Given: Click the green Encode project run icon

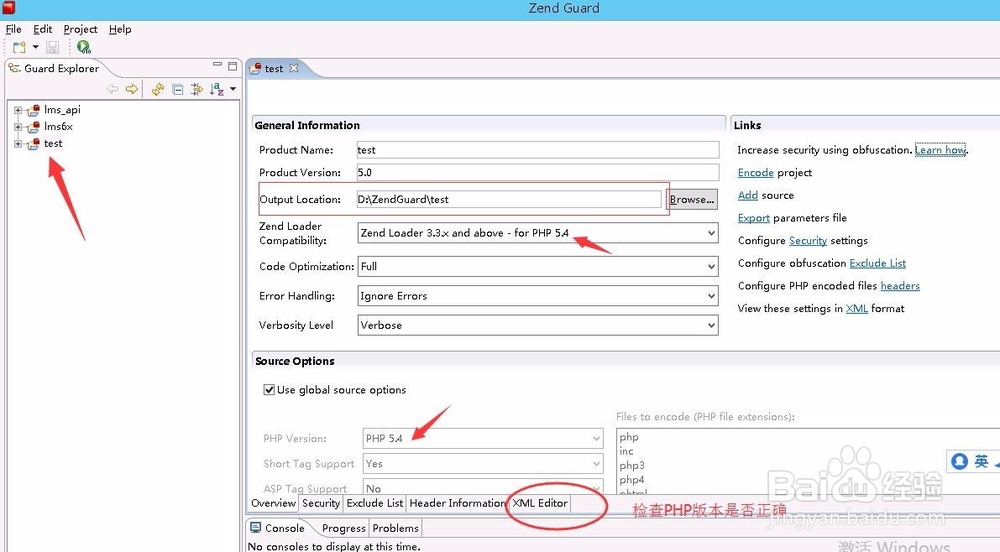Looking at the screenshot, I should (84, 47).
